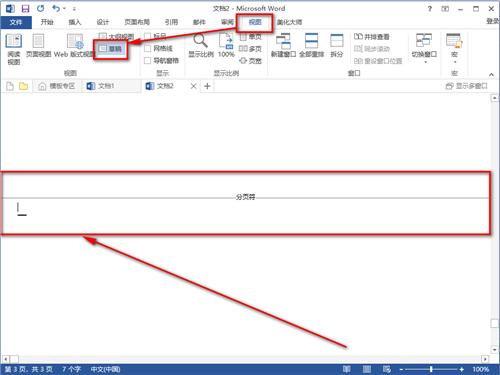This screenshot has height=375, width=500.
Task: Click the Save icon in quick access toolbar
Action: pos(25,8)
